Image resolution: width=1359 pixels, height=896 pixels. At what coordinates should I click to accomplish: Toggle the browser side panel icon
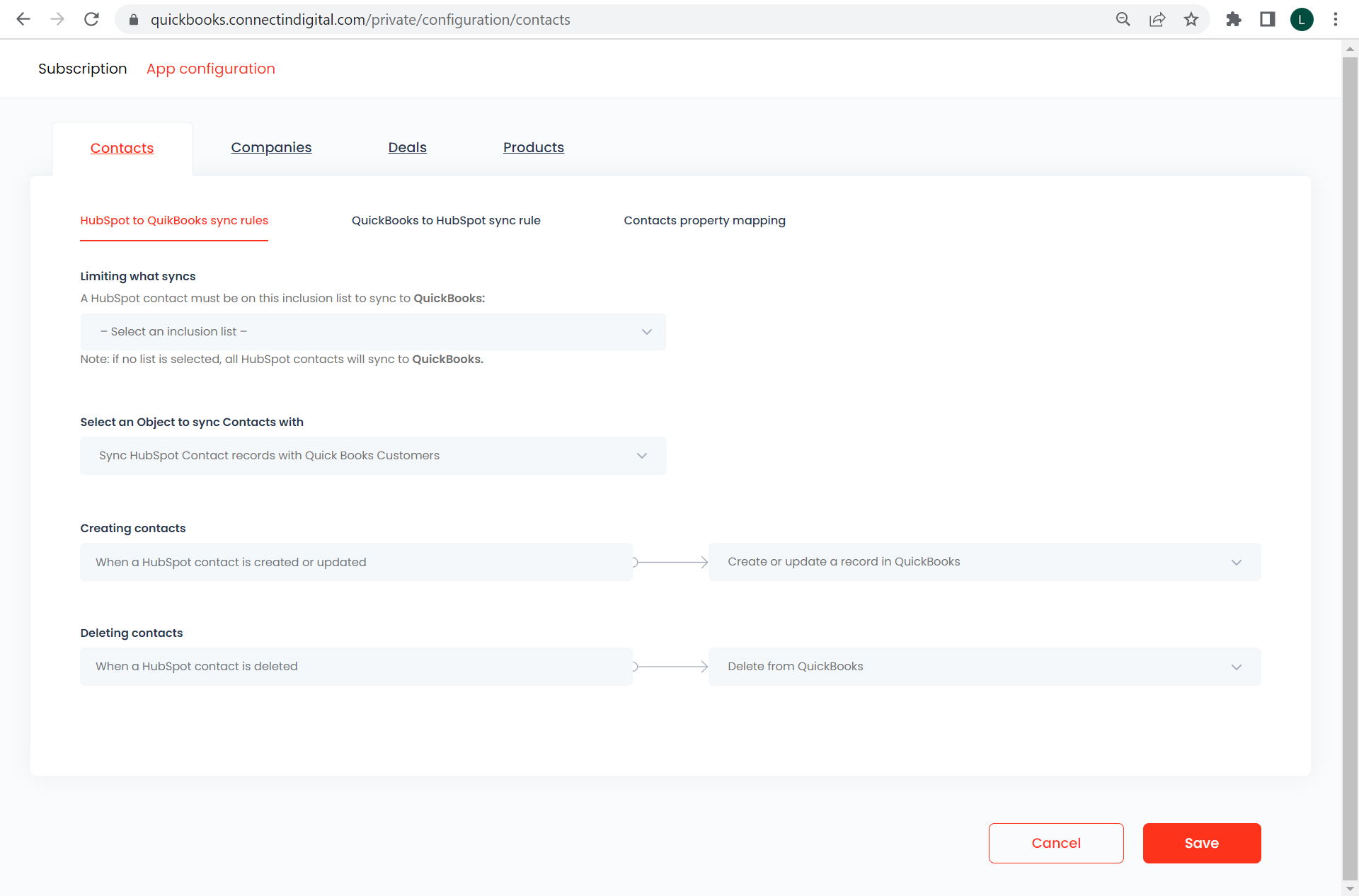point(1268,19)
